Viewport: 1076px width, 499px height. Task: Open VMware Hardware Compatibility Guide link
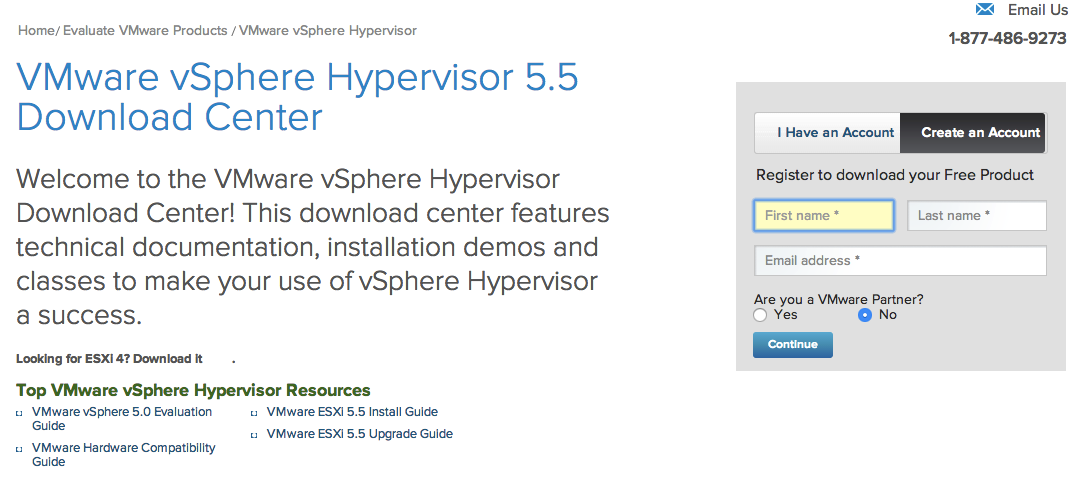(123, 454)
